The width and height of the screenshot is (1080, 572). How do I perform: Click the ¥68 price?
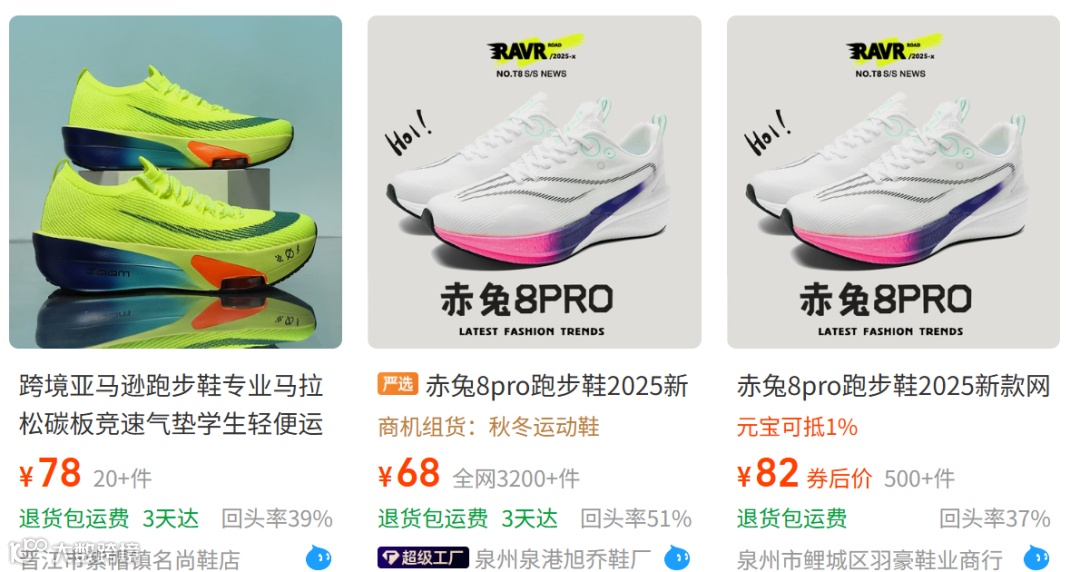click(409, 473)
